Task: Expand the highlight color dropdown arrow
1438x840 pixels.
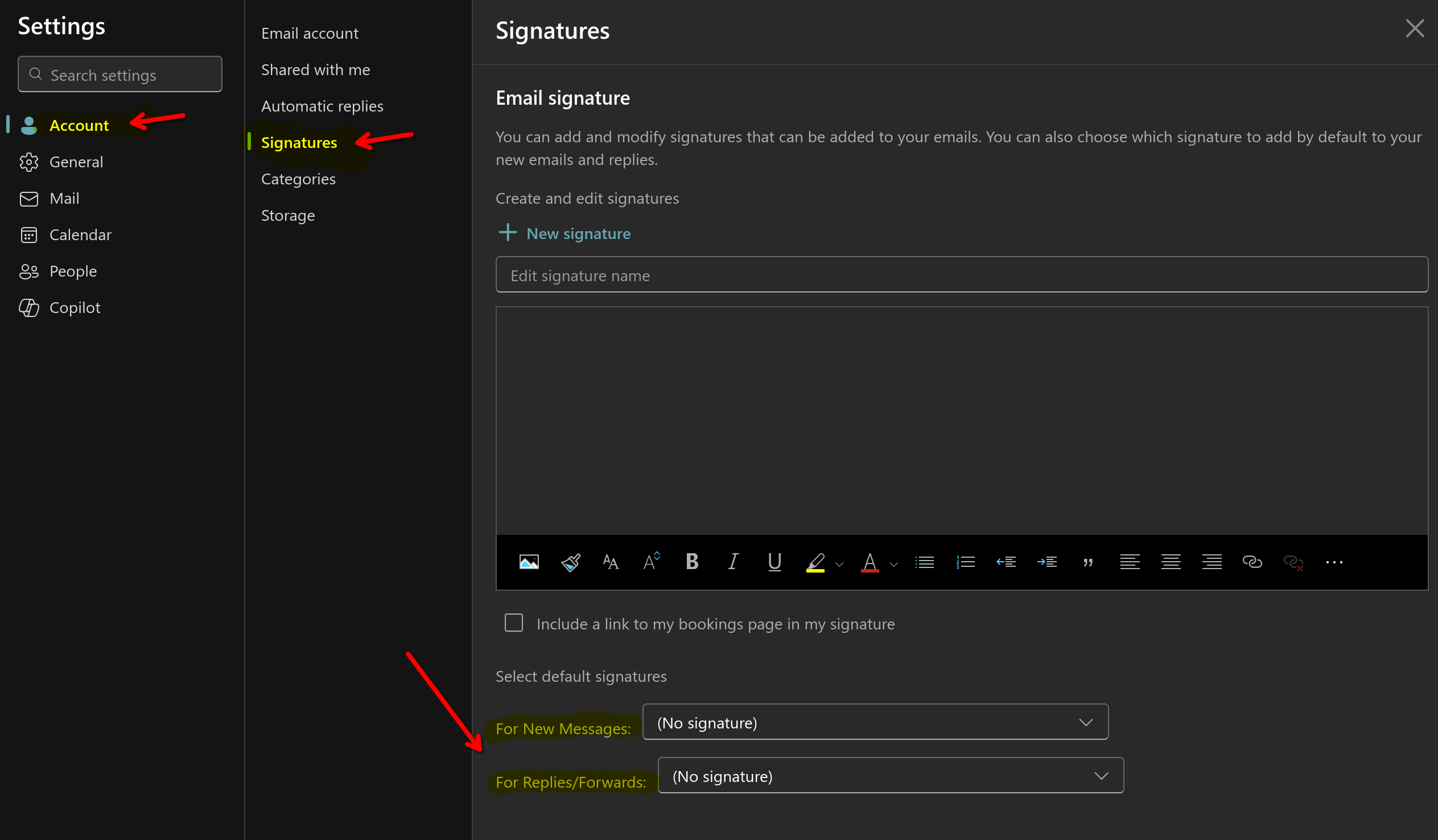Action: (839, 565)
